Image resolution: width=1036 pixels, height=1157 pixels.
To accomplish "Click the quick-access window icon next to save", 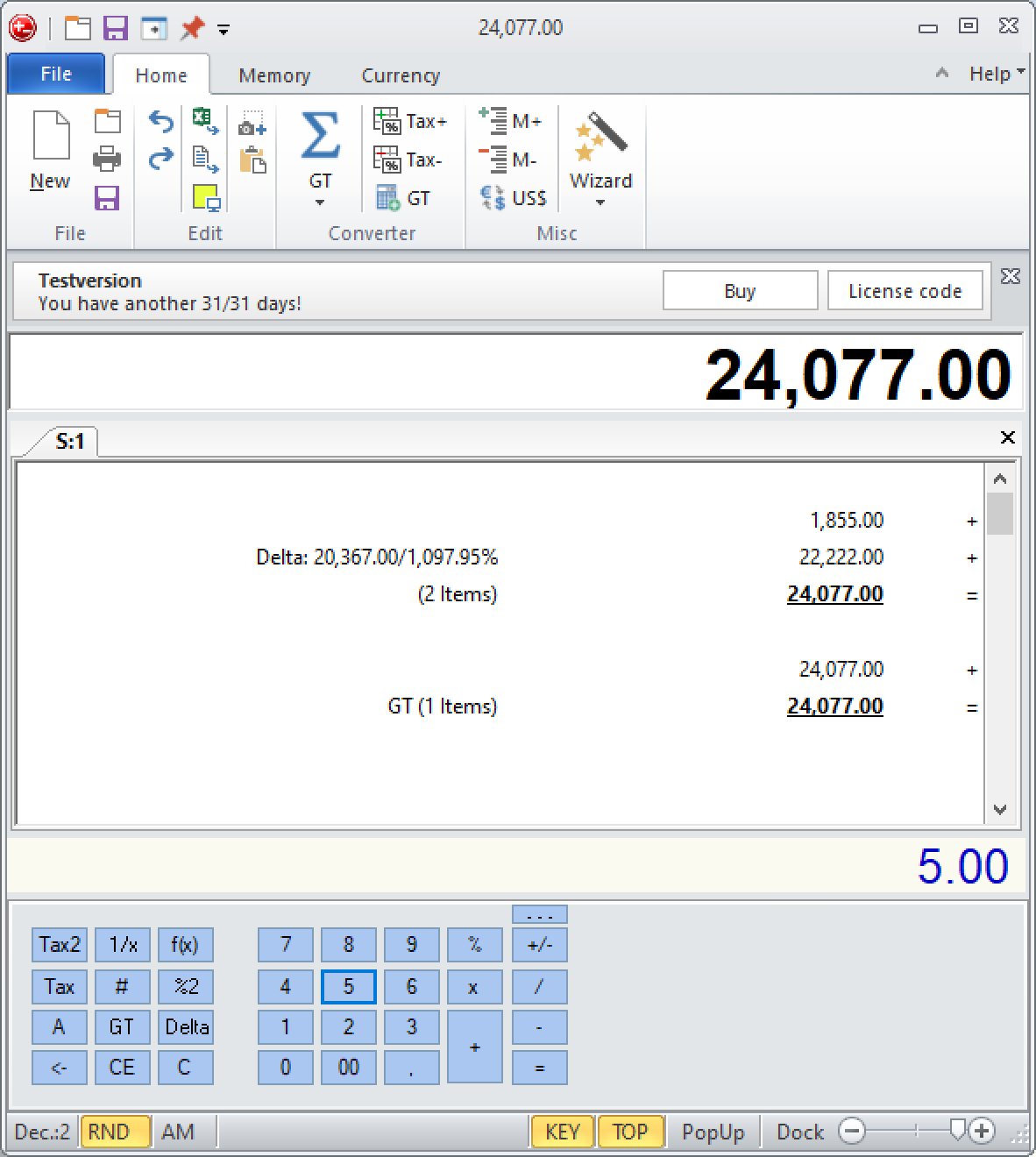I will coord(154,28).
